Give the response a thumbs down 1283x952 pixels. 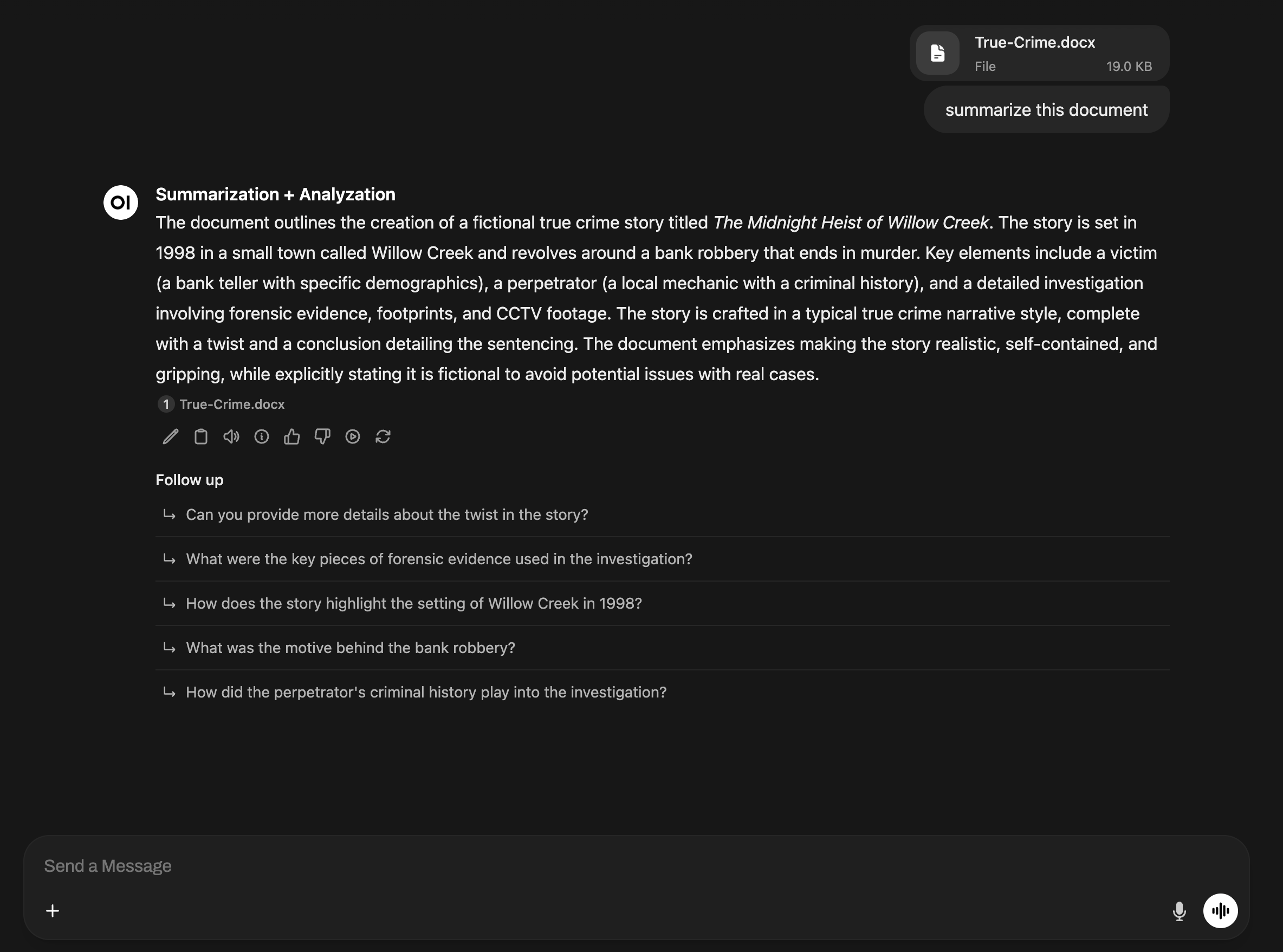coord(322,437)
